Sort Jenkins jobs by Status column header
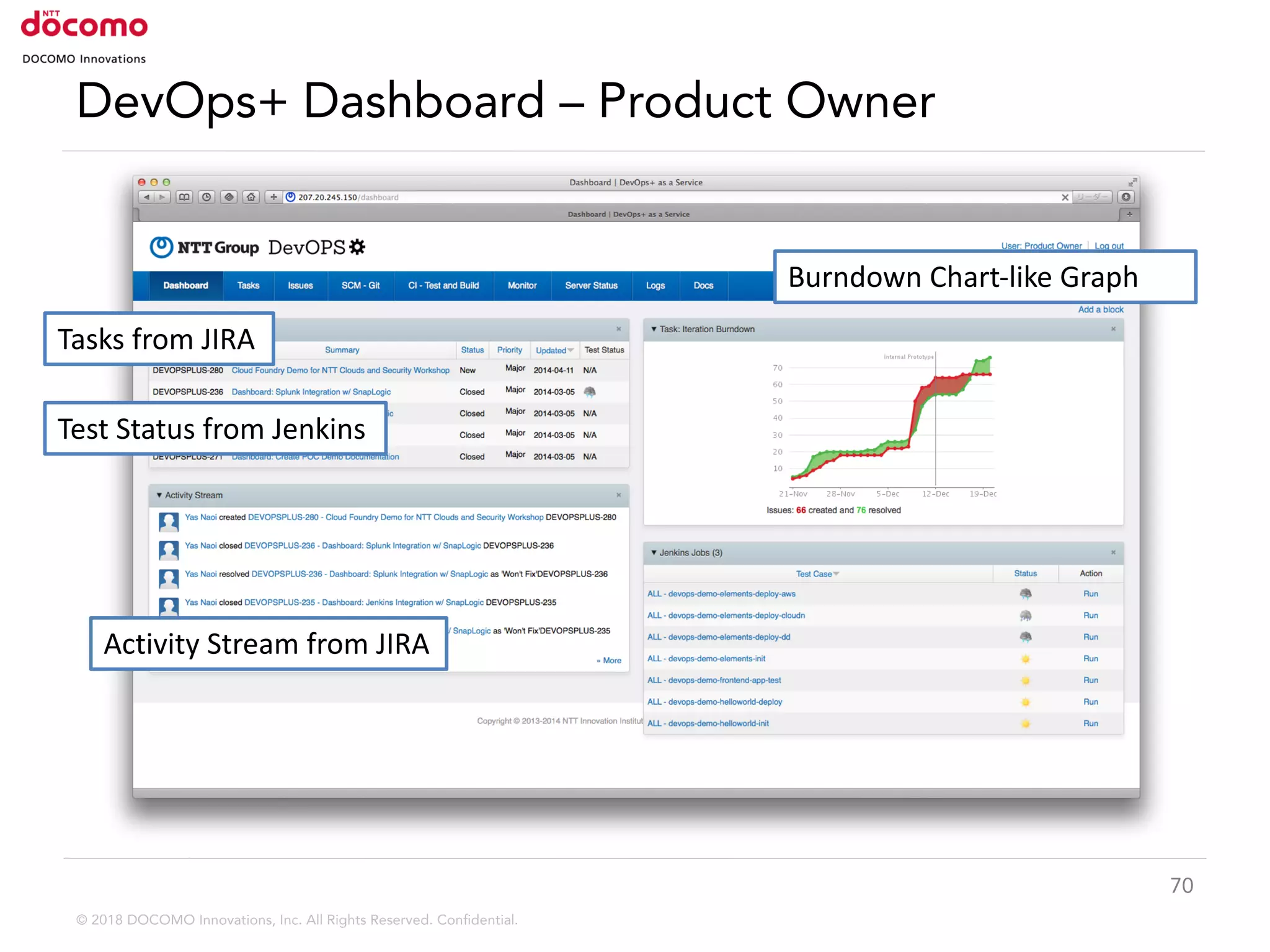Image resolution: width=1270 pixels, height=952 pixels. [1025, 574]
